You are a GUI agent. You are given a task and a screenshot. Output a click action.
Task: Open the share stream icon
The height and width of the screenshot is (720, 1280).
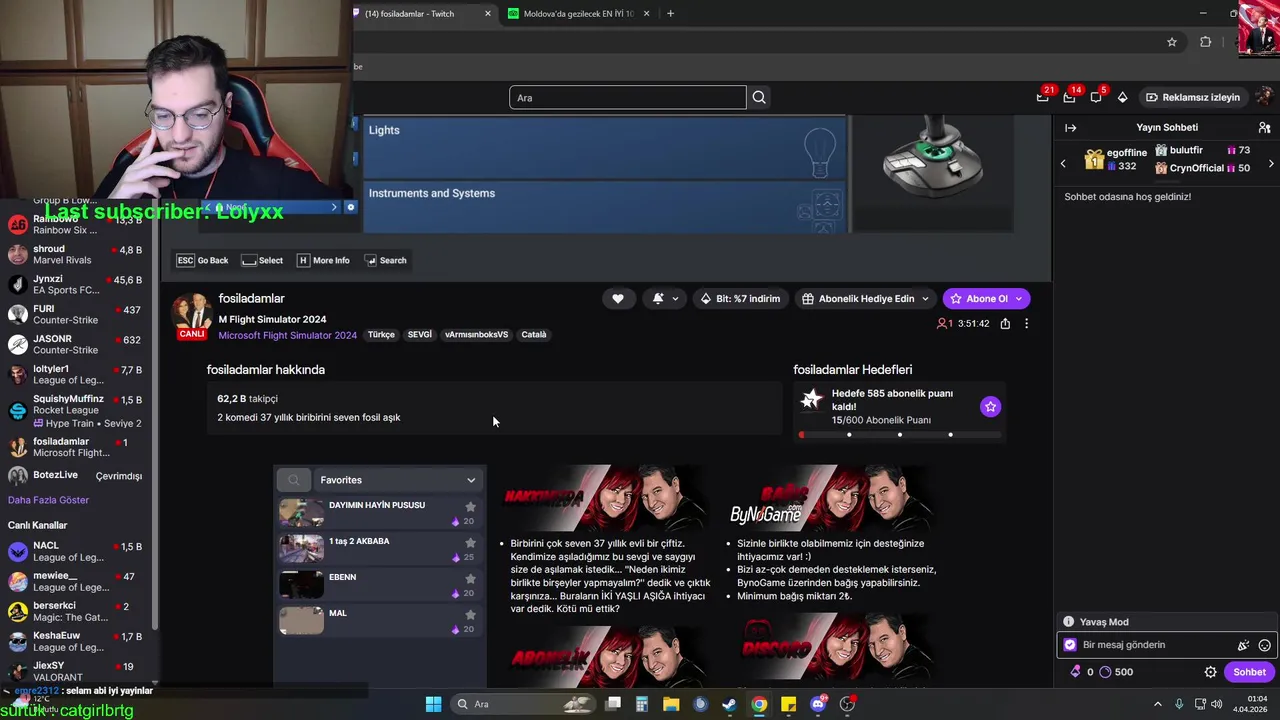[x=1005, y=323]
